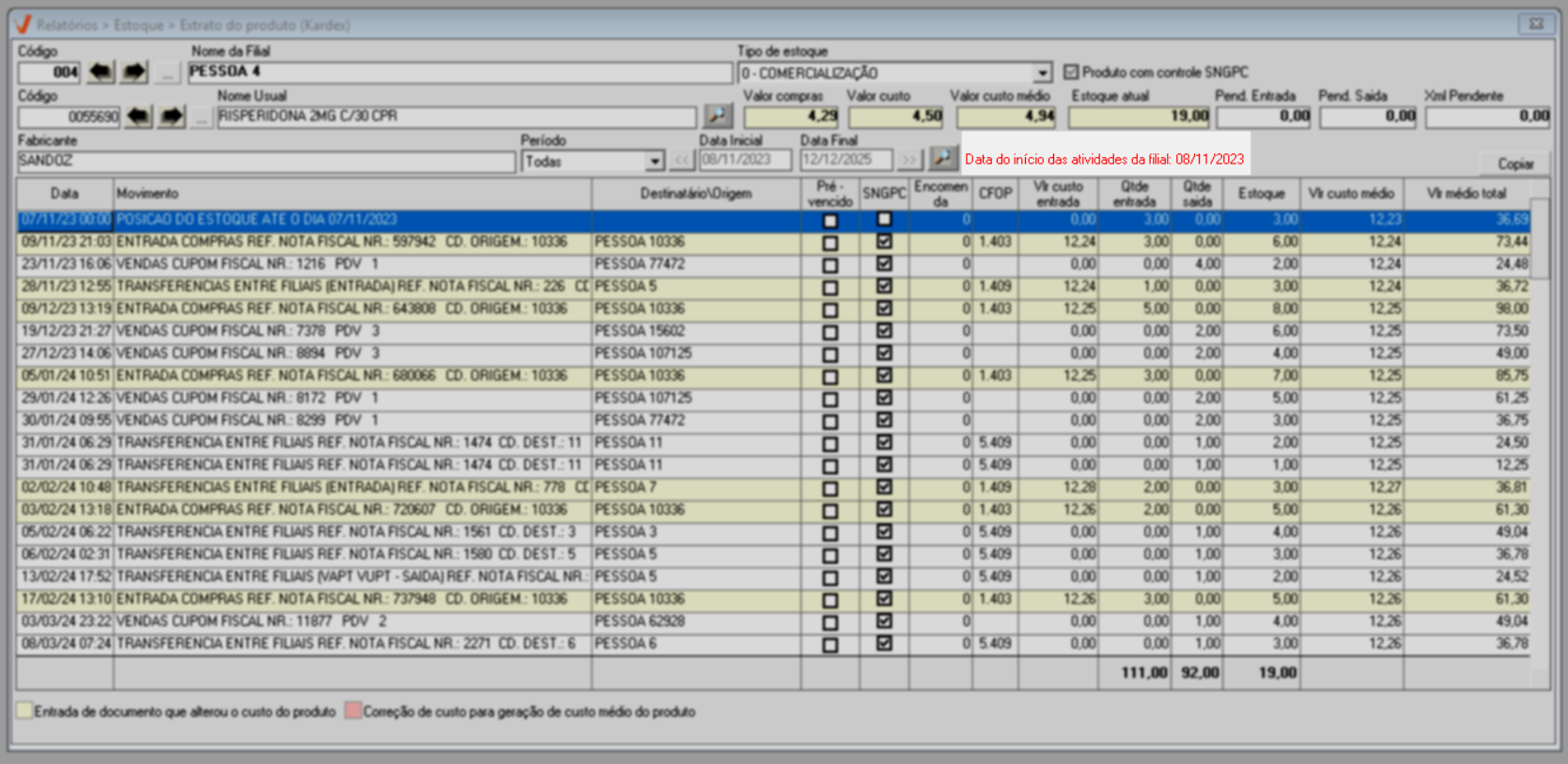Open product lookup ellipsis beside code 0055690
This screenshot has width=1568, height=764.
(x=201, y=117)
